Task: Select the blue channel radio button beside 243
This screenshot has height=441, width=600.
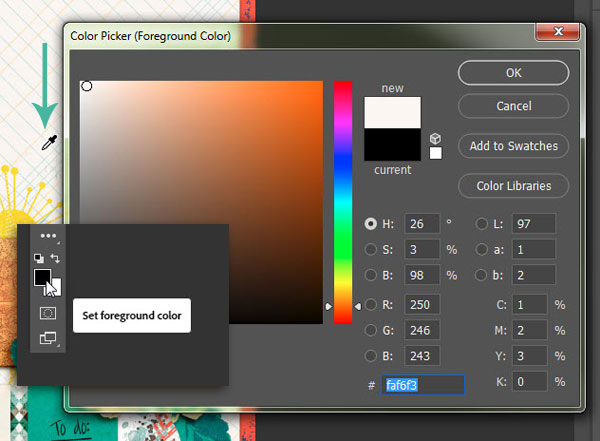Action: [370, 356]
